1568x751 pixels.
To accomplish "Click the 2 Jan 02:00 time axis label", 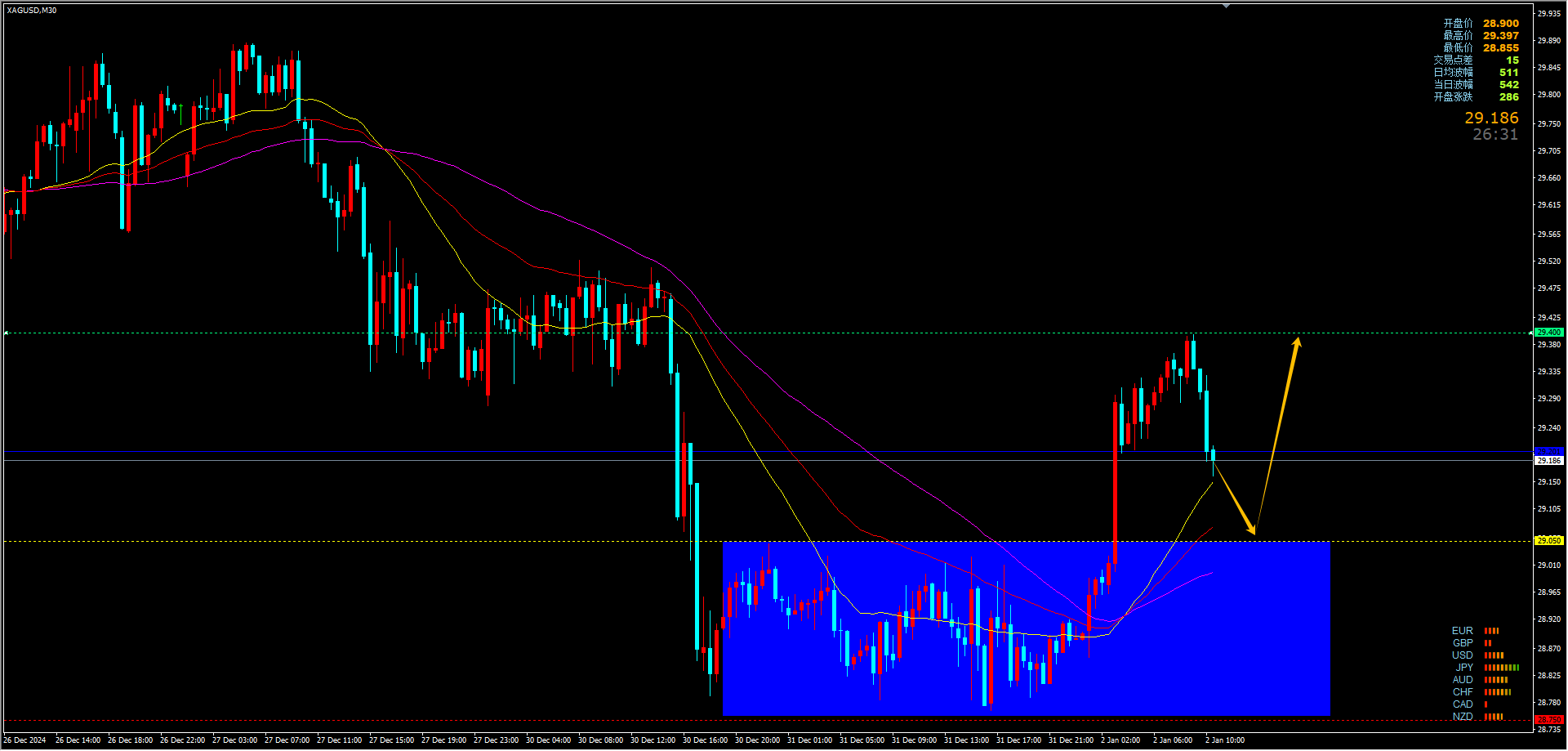I will 1120,740.
